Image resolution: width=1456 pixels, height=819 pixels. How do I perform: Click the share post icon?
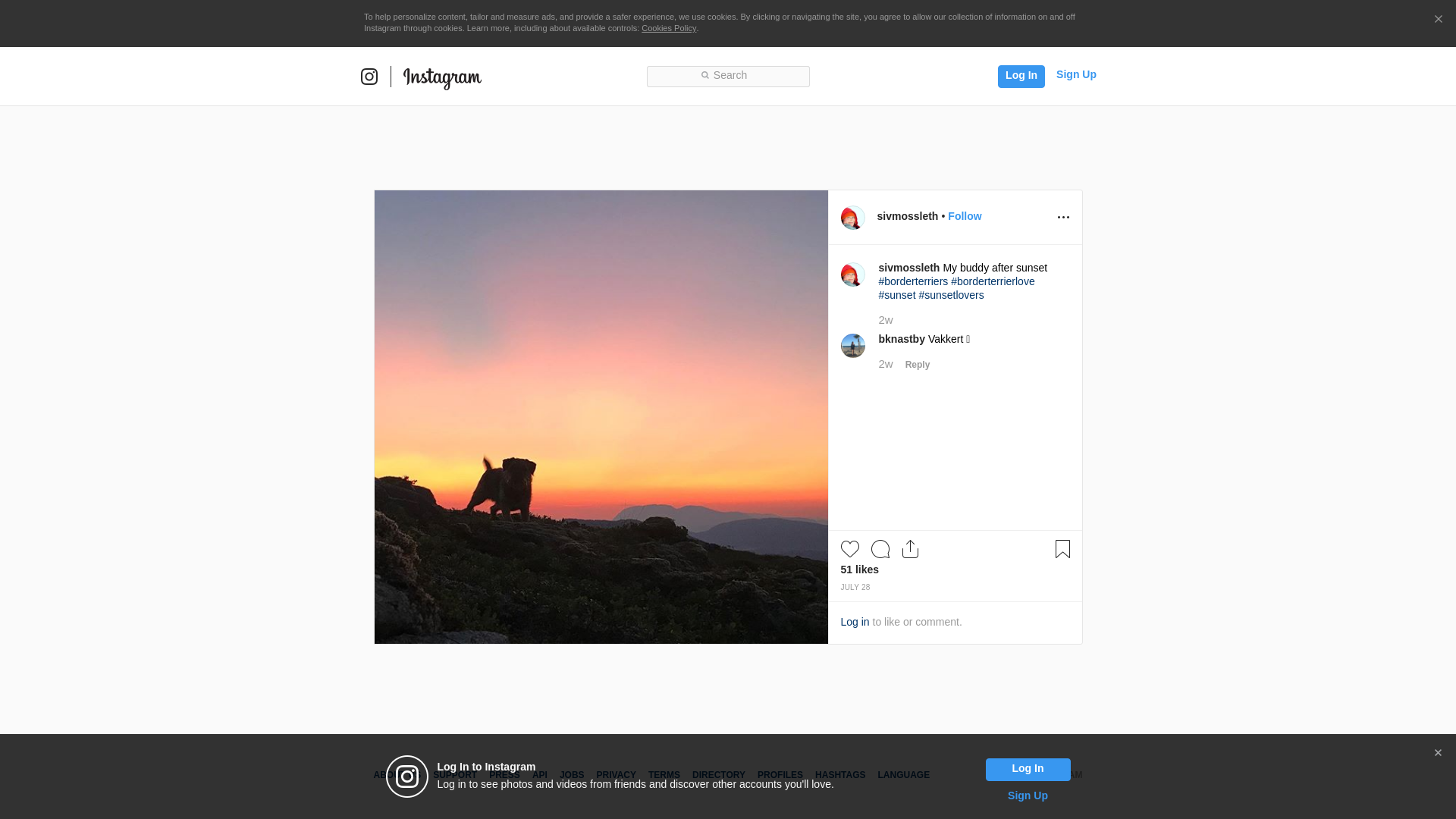pyautogui.click(x=910, y=549)
